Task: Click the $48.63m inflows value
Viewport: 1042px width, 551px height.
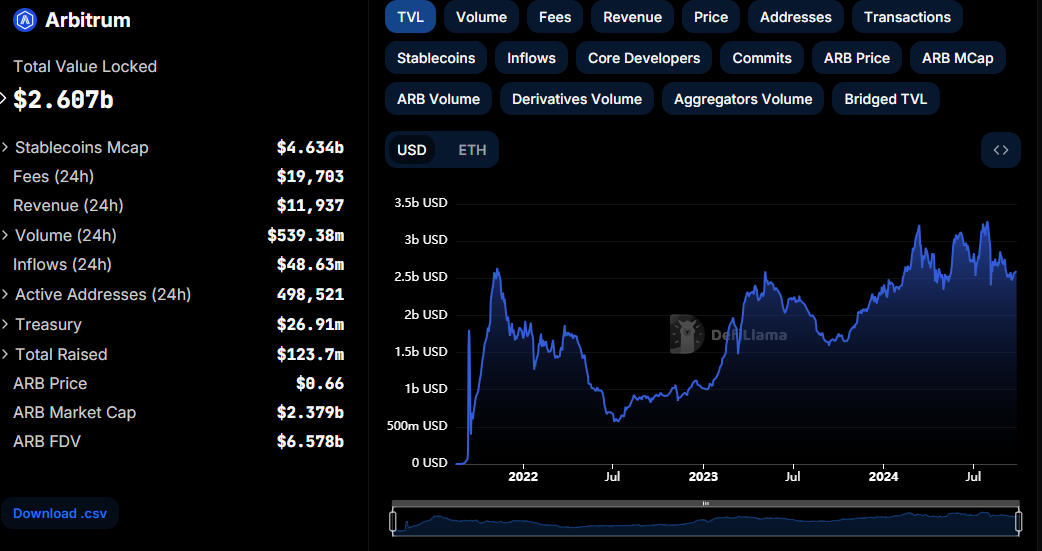Action: (x=310, y=265)
